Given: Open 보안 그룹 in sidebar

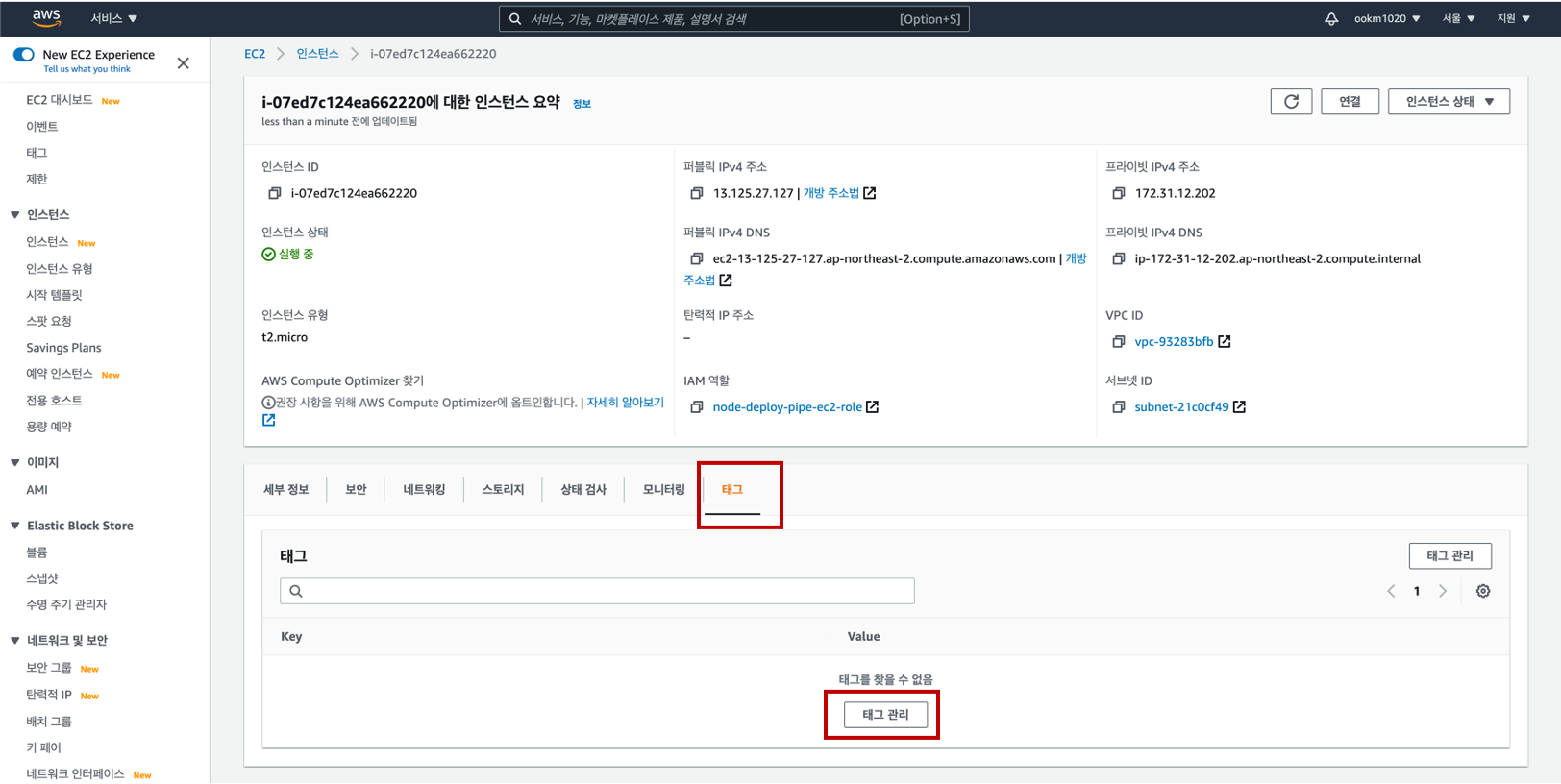Looking at the screenshot, I should 48,668.
